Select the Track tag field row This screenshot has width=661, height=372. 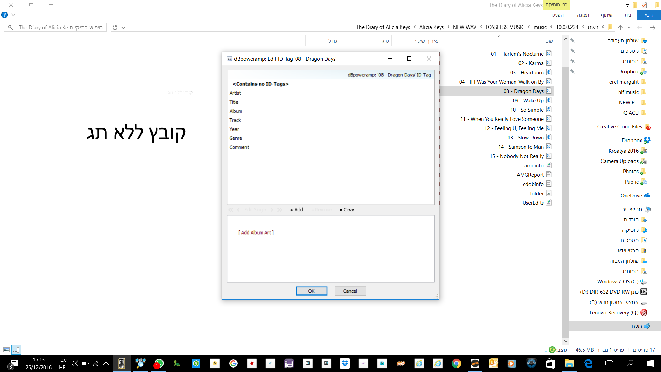(x=330, y=120)
